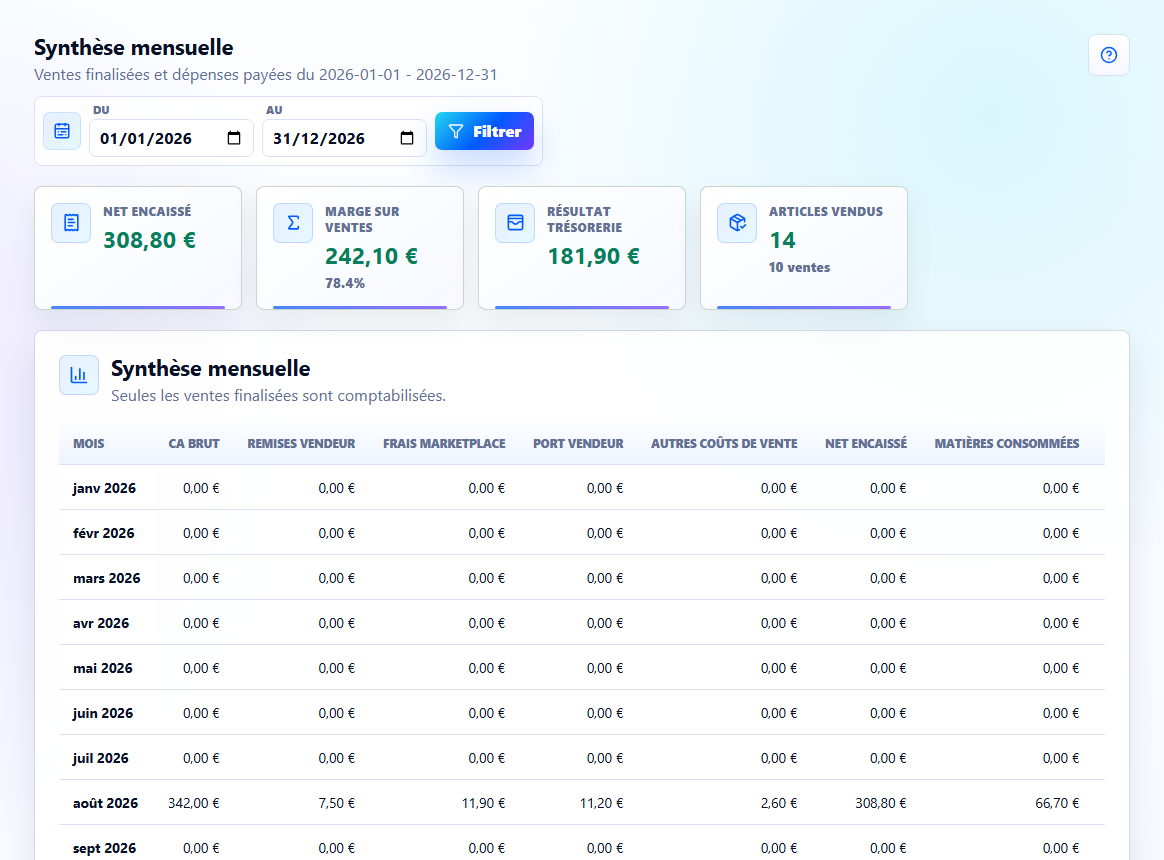The width and height of the screenshot is (1164, 860).
Task: Click the 181,90 € résultat trésorerie amount
Action: 593,256
